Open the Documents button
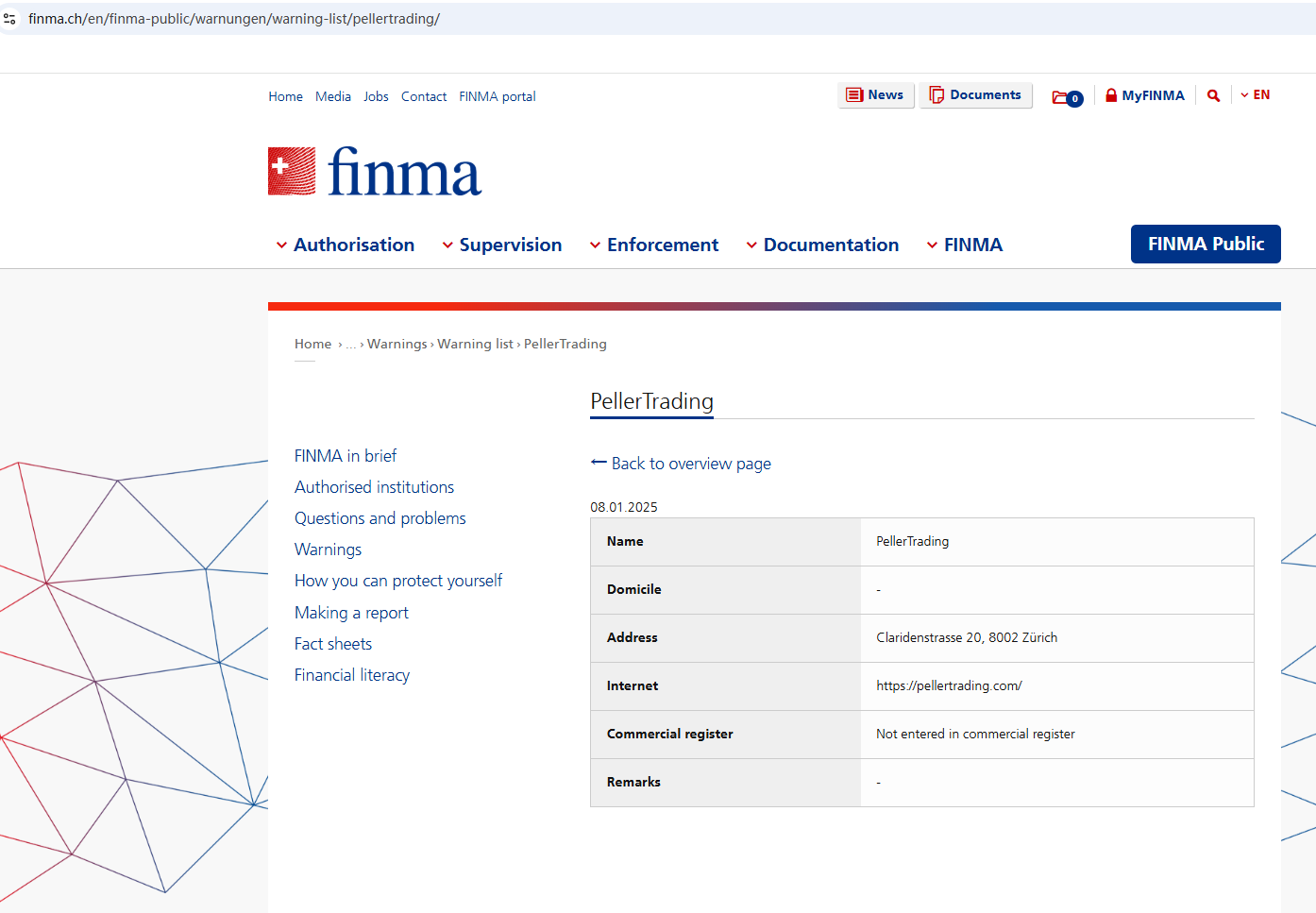The height and width of the screenshot is (913, 1316). tap(975, 95)
